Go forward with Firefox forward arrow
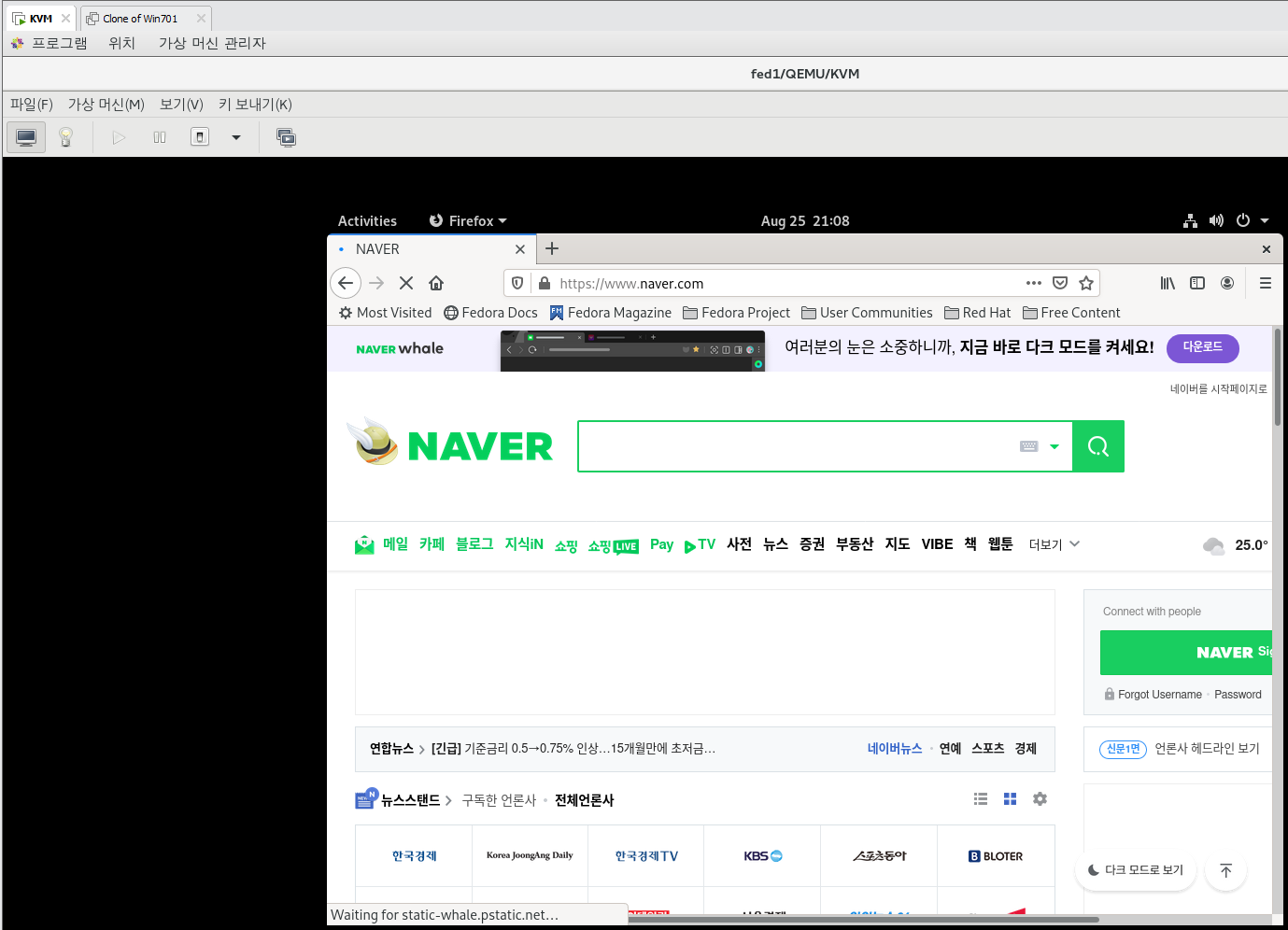The image size is (1288, 930). point(376,283)
